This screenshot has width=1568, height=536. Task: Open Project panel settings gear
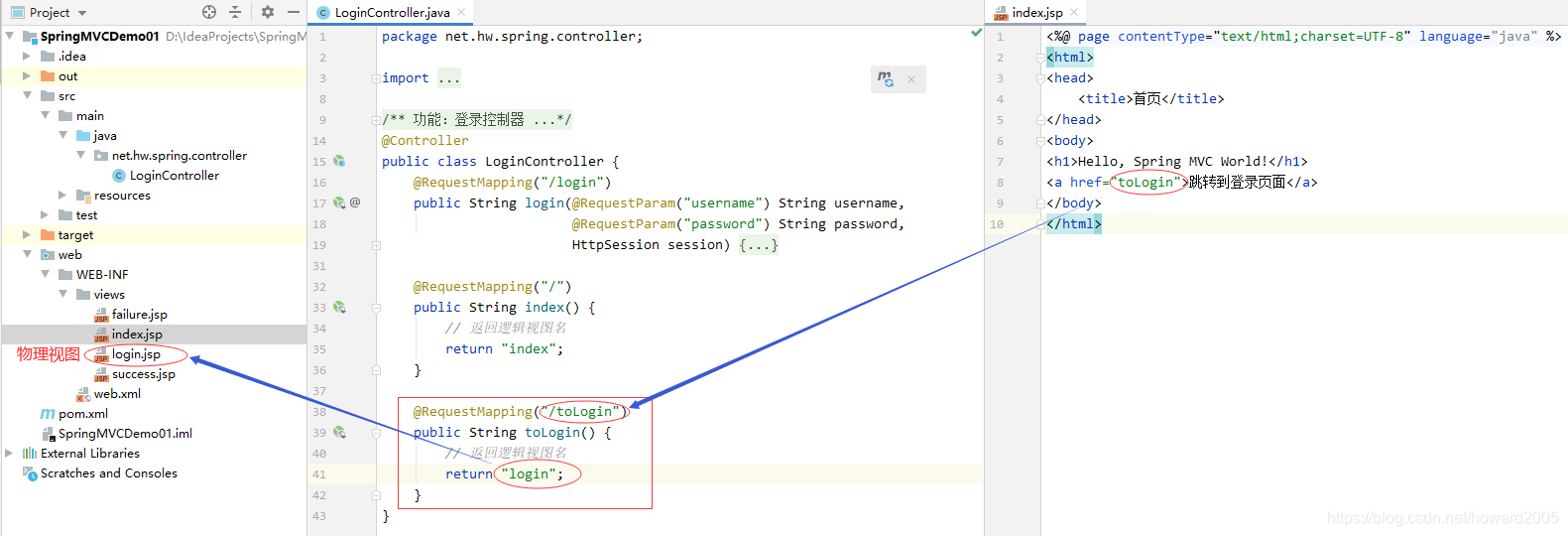pos(268,12)
